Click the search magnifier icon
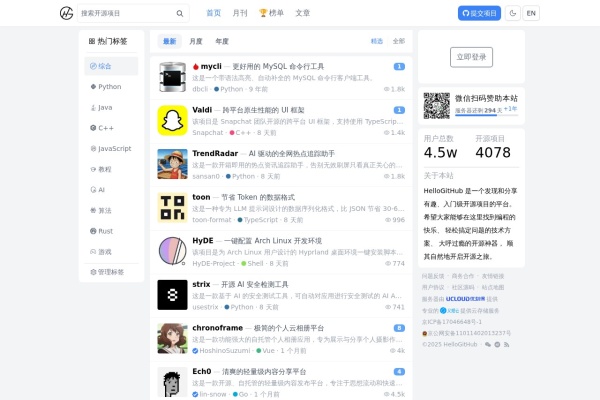 [x=180, y=14]
